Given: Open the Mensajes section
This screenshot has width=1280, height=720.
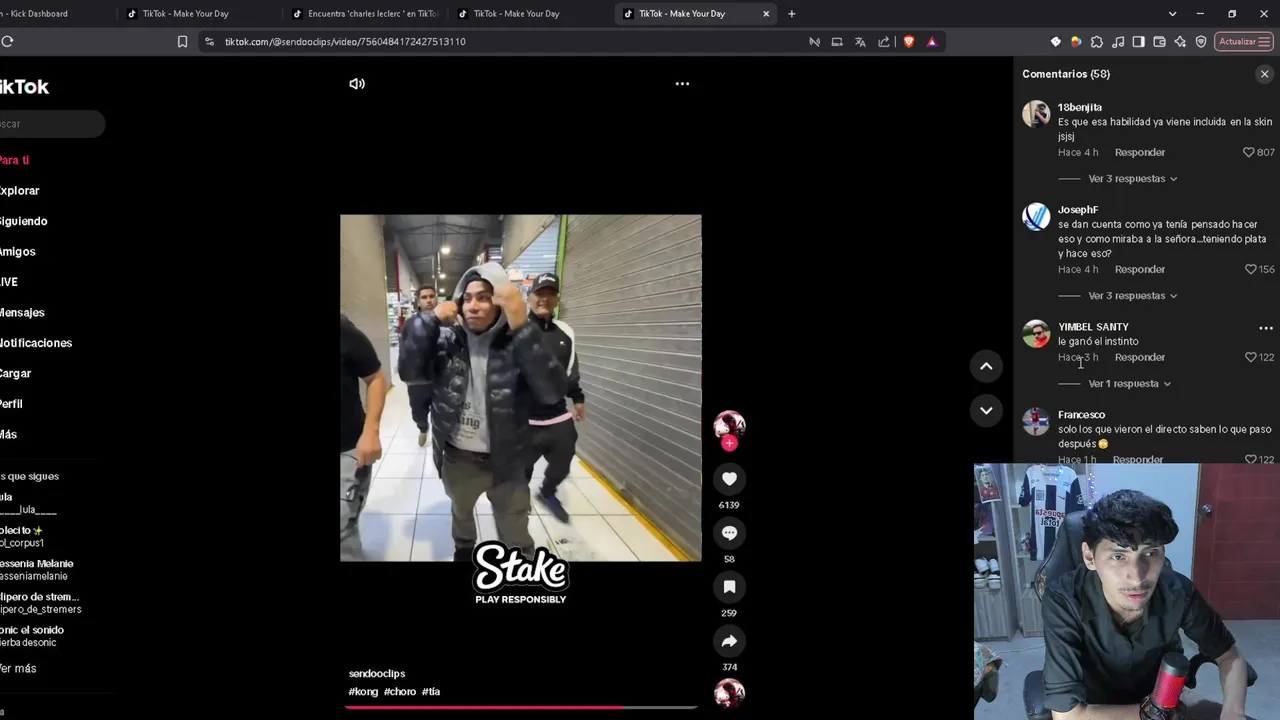Looking at the screenshot, I should 22,313.
